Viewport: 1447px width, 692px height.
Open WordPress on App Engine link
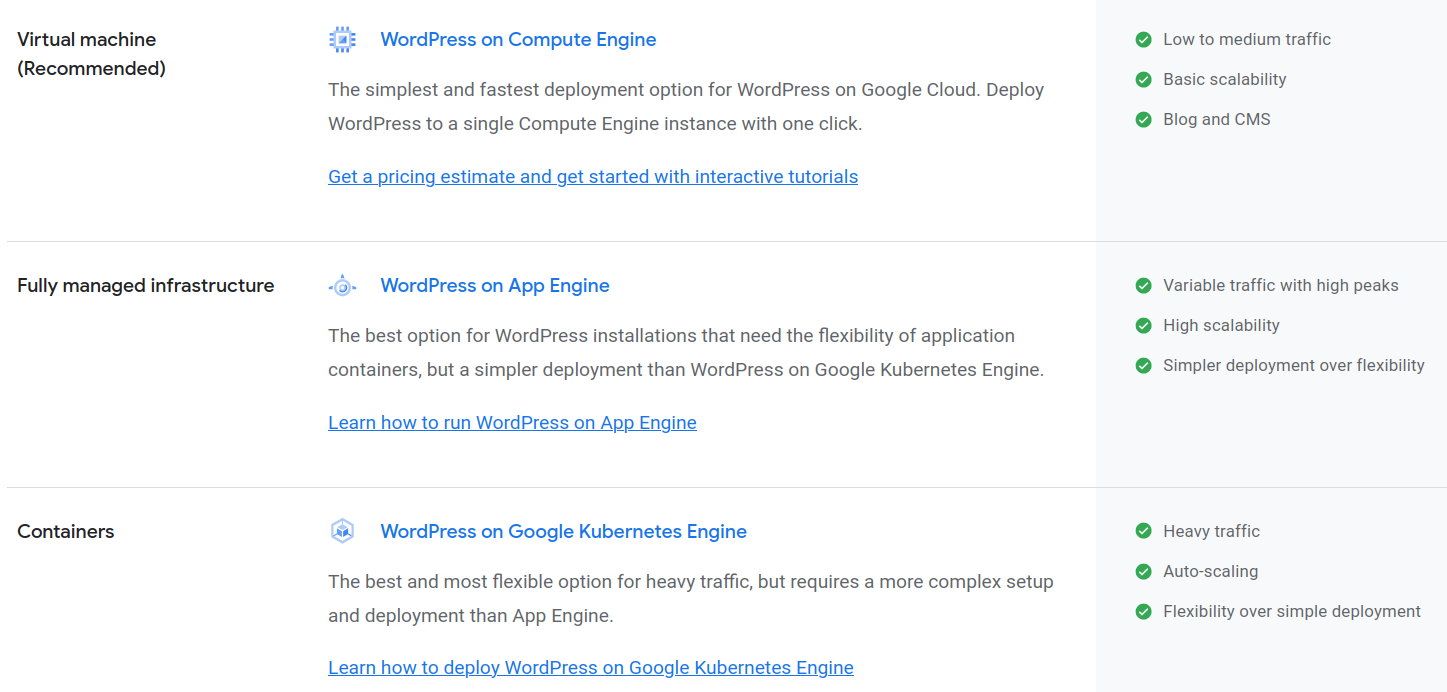495,286
